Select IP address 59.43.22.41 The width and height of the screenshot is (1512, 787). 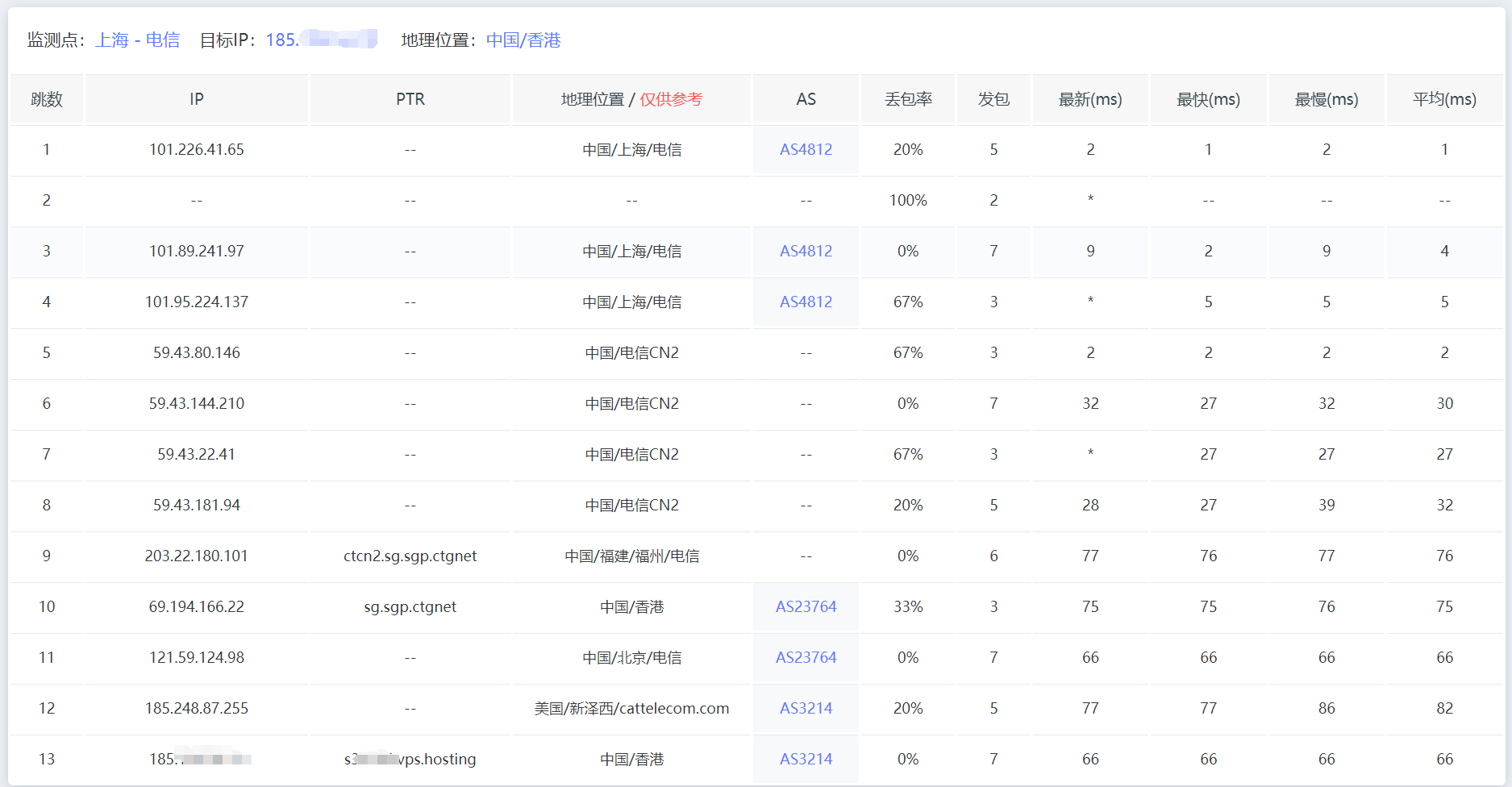197,454
